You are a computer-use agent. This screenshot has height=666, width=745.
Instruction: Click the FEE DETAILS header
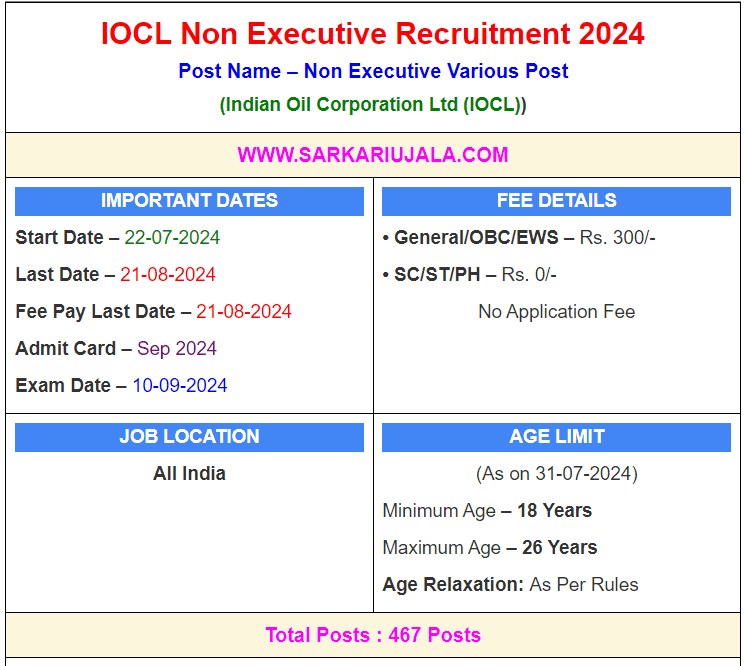click(556, 200)
